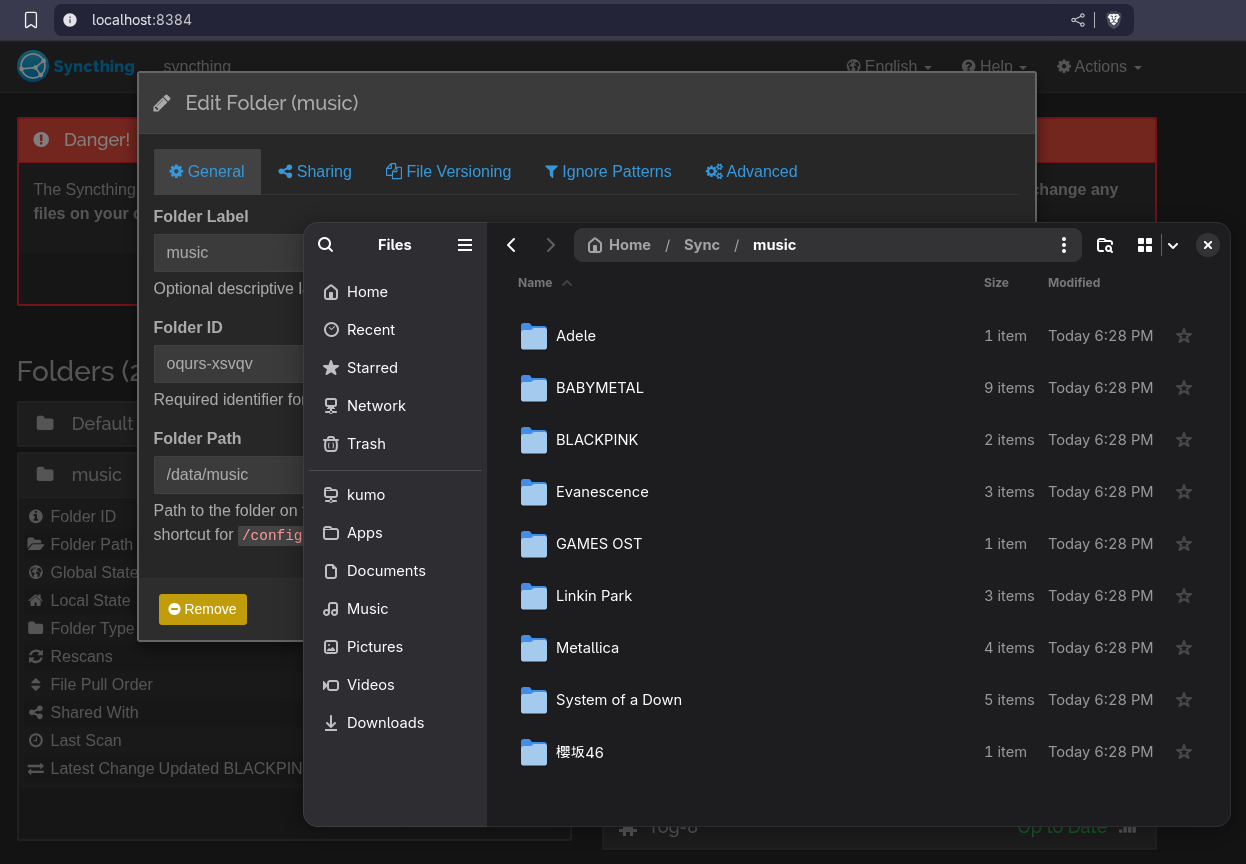This screenshot has width=1246, height=864.
Task: Star the BLACKPINK folder
Action: pyautogui.click(x=1184, y=440)
